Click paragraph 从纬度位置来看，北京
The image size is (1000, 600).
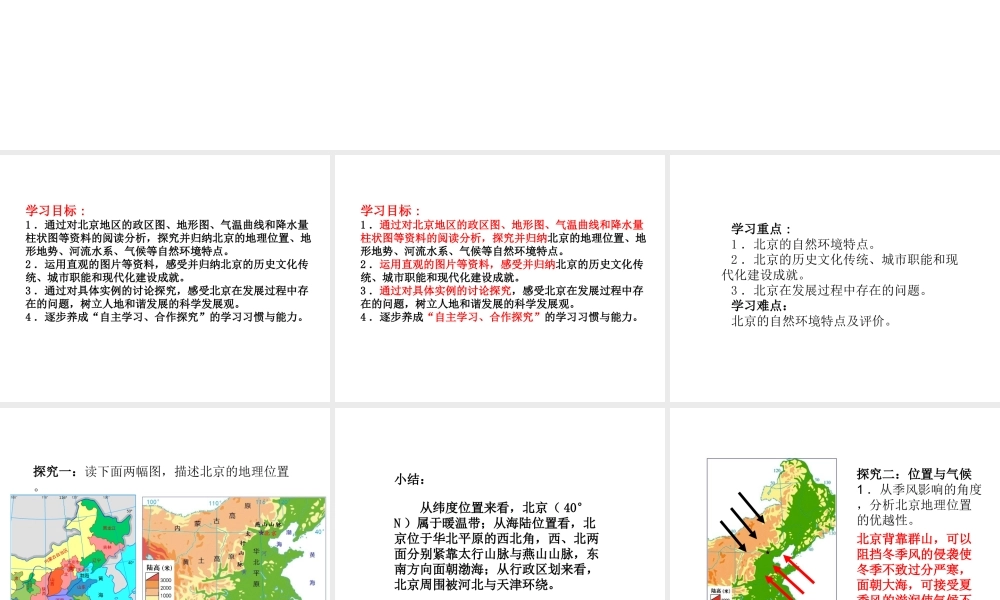point(496,546)
